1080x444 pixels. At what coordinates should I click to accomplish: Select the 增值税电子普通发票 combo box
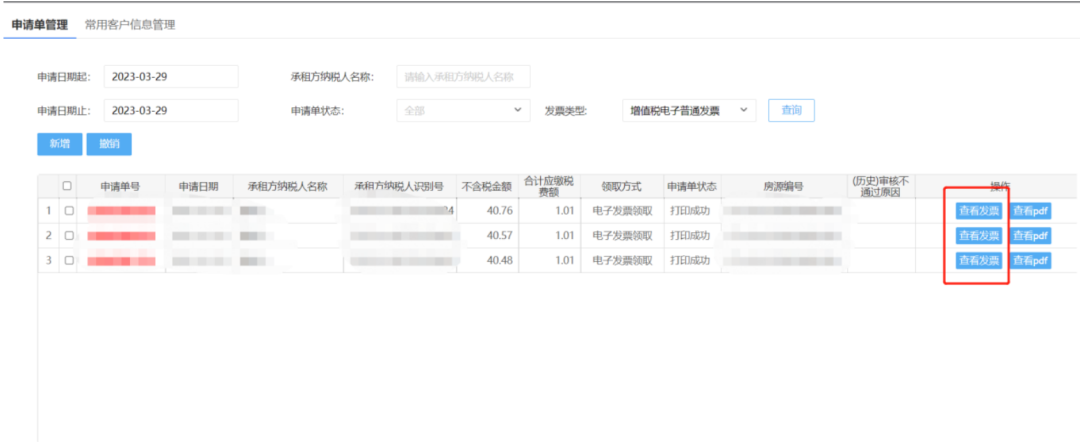(x=689, y=110)
